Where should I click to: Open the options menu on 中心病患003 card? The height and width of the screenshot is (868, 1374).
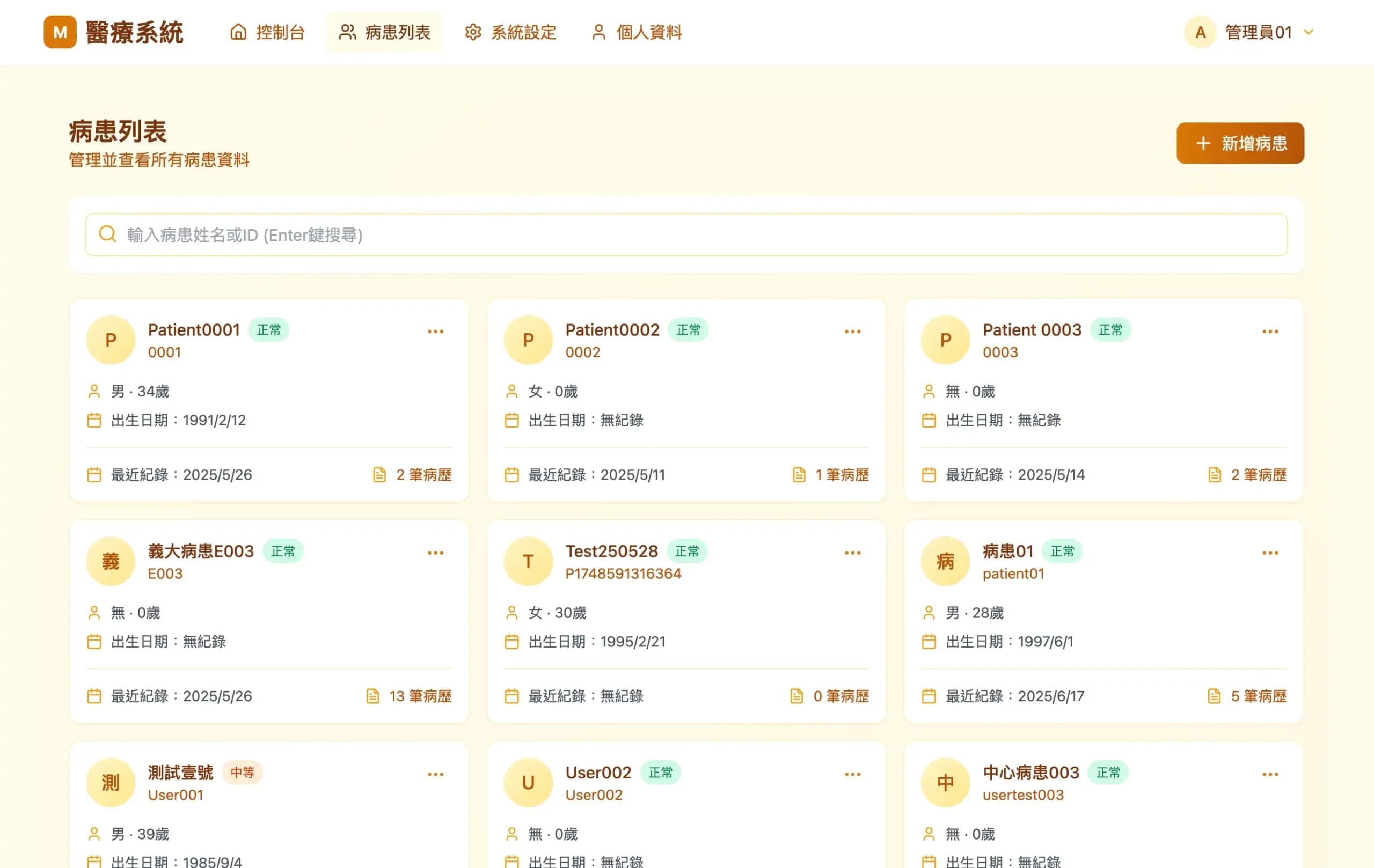1269,774
